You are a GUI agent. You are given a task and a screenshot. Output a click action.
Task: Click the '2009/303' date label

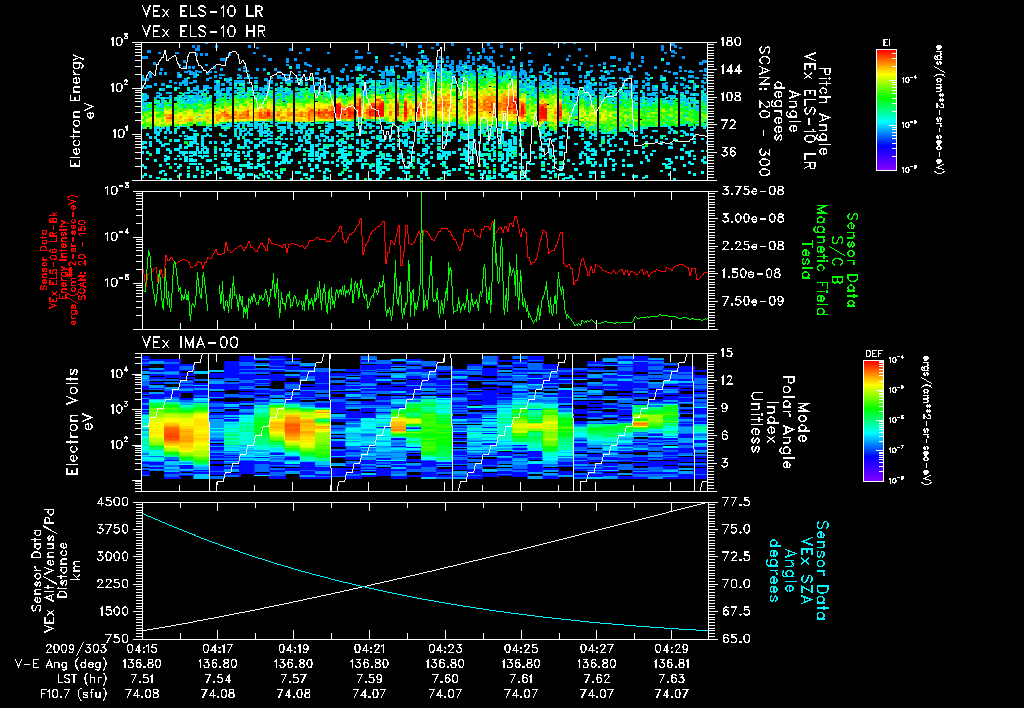(x=76, y=650)
